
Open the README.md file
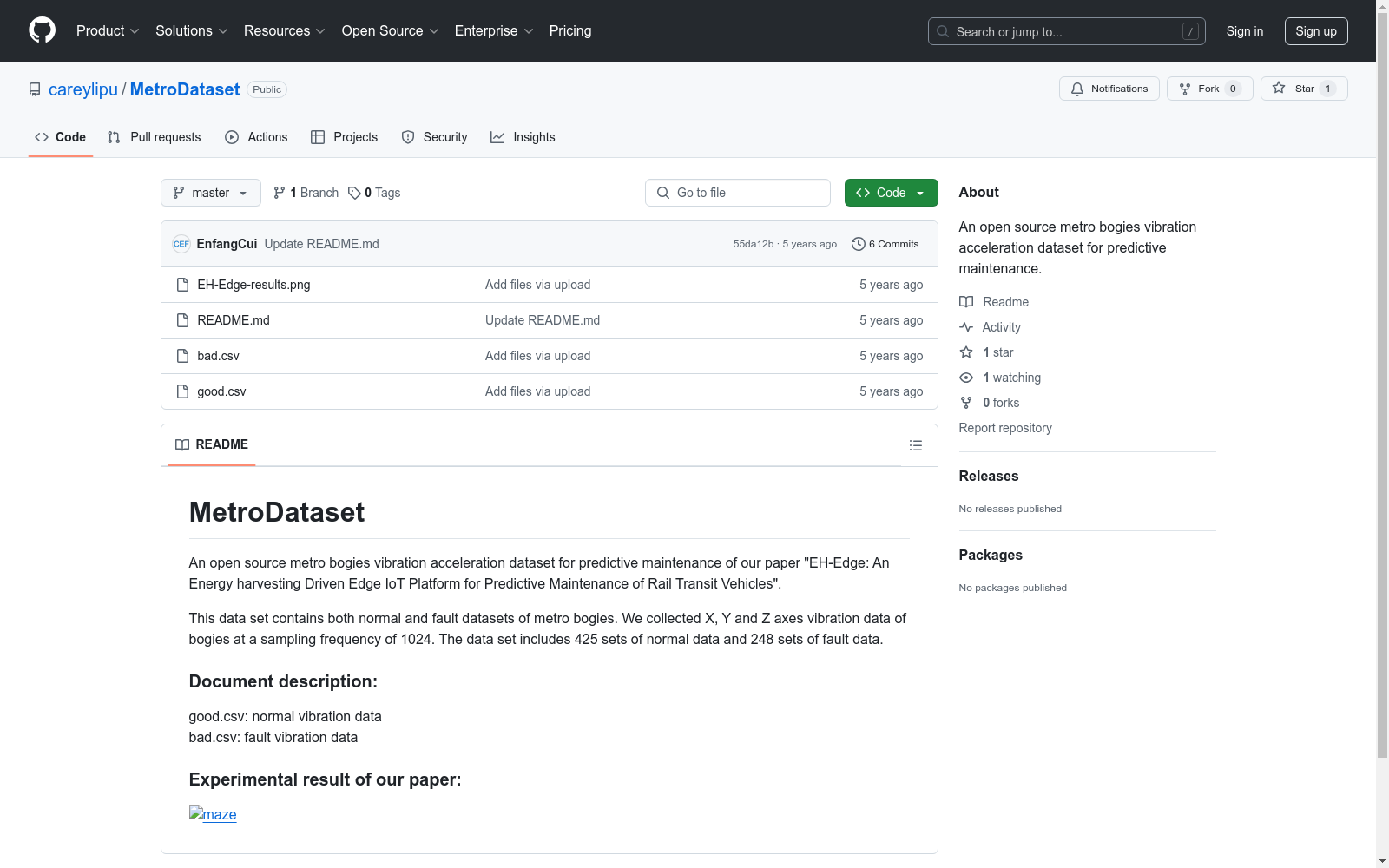[x=234, y=320]
